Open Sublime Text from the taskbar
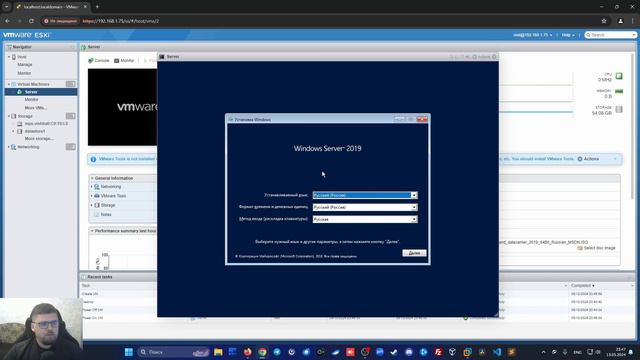This screenshot has height=360, width=640. click(x=511, y=352)
